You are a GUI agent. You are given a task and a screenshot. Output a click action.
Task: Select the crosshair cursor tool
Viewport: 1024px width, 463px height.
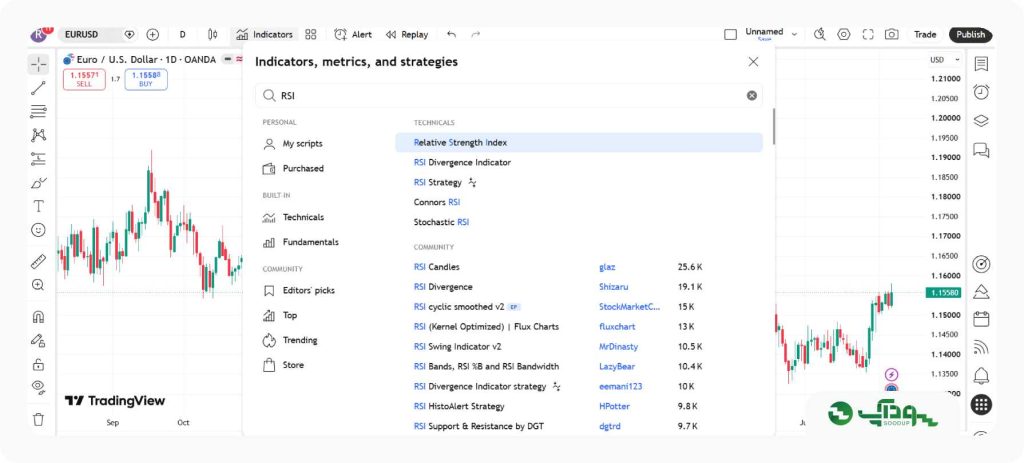pyautogui.click(x=39, y=64)
